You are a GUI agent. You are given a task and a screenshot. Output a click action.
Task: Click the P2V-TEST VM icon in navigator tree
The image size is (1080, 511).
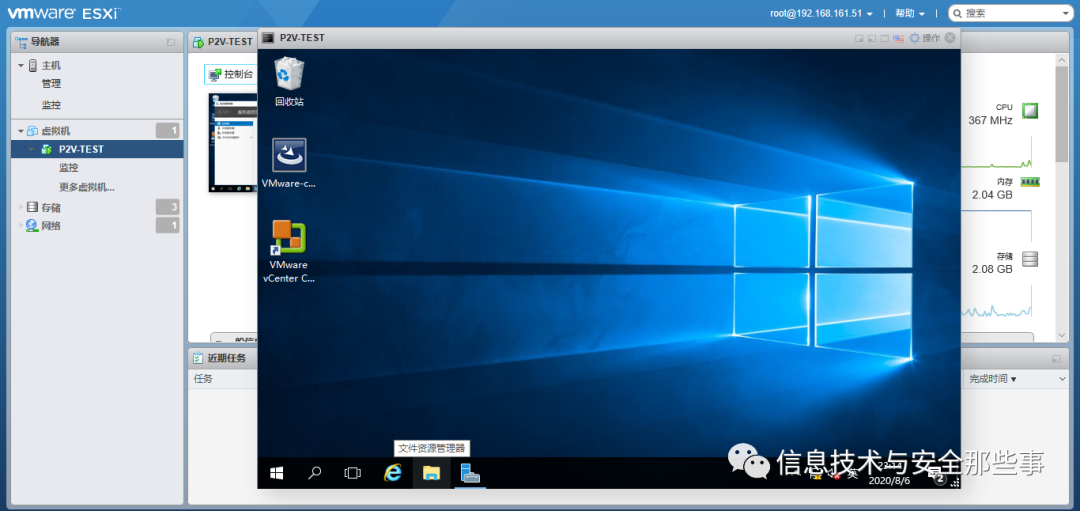(x=47, y=149)
